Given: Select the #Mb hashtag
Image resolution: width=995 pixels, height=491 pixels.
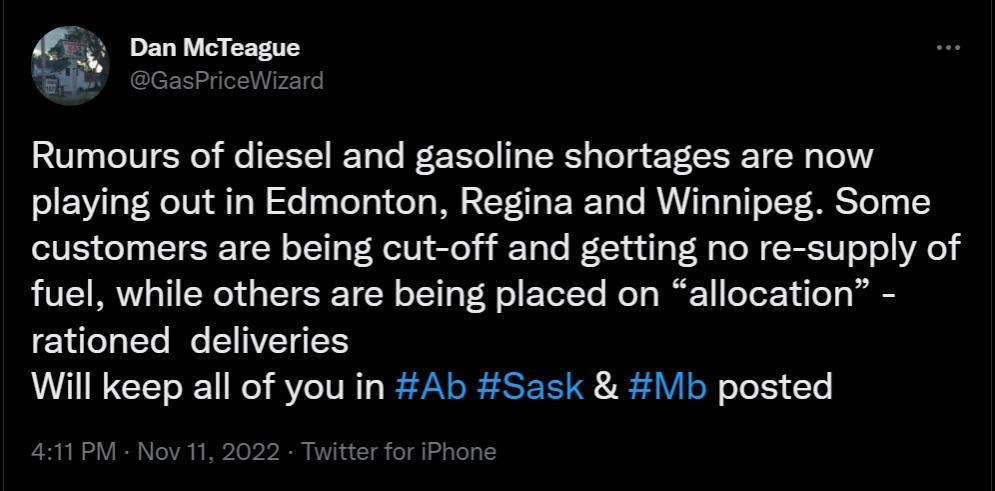Looking at the screenshot, I should (x=668, y=386).
